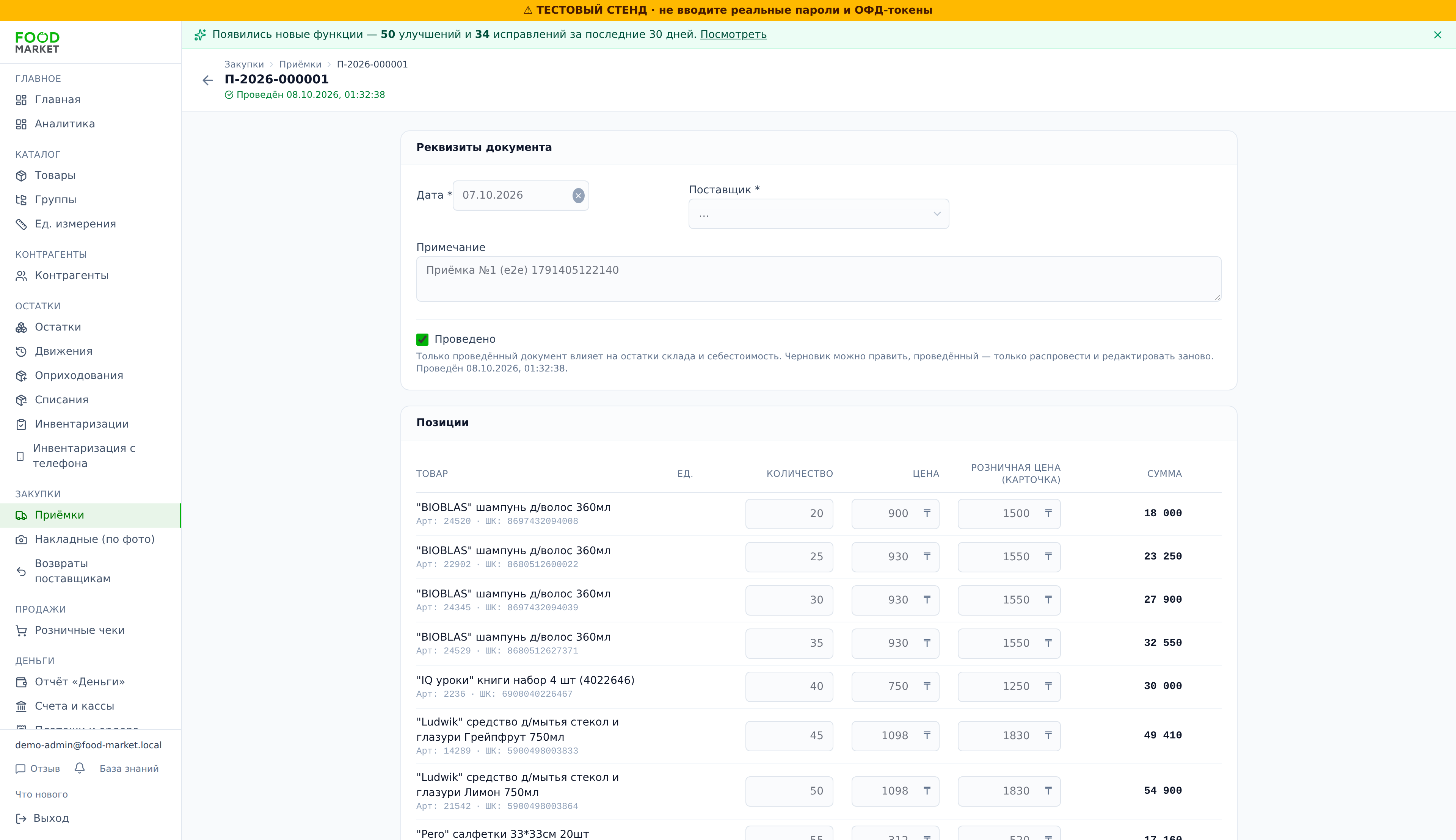This screenshot has height=840, width=1456.
Task: Click the Выход logout icon
Action: (x=21, y=818)
